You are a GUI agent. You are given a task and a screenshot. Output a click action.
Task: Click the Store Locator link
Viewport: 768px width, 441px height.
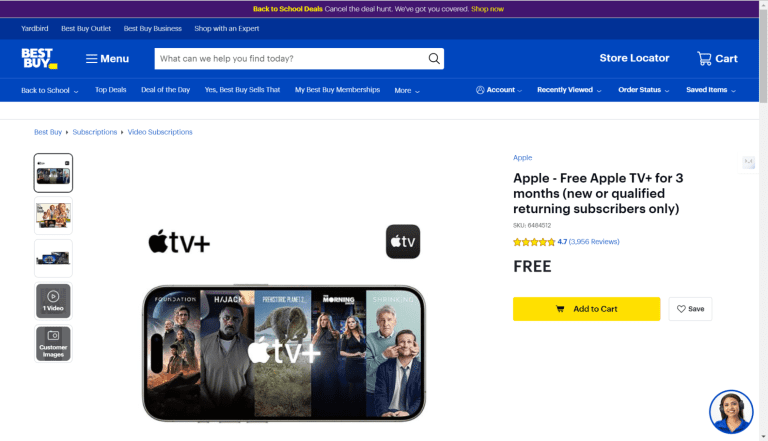tap(634, 58)
